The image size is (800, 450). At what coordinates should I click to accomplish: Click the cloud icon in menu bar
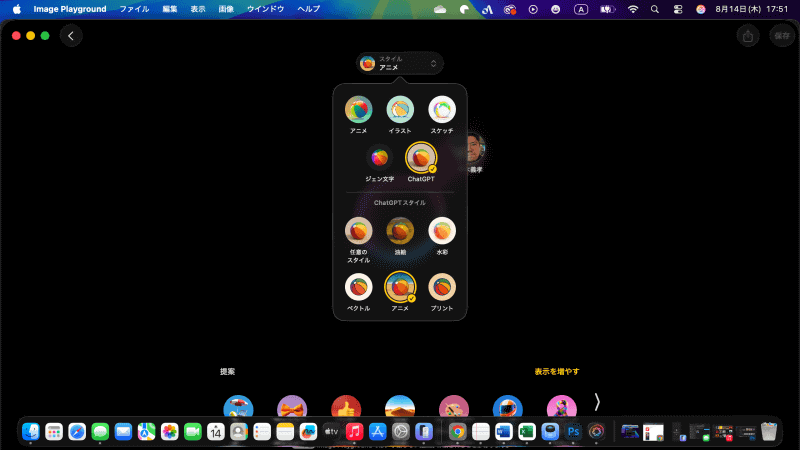pos(440,9)
